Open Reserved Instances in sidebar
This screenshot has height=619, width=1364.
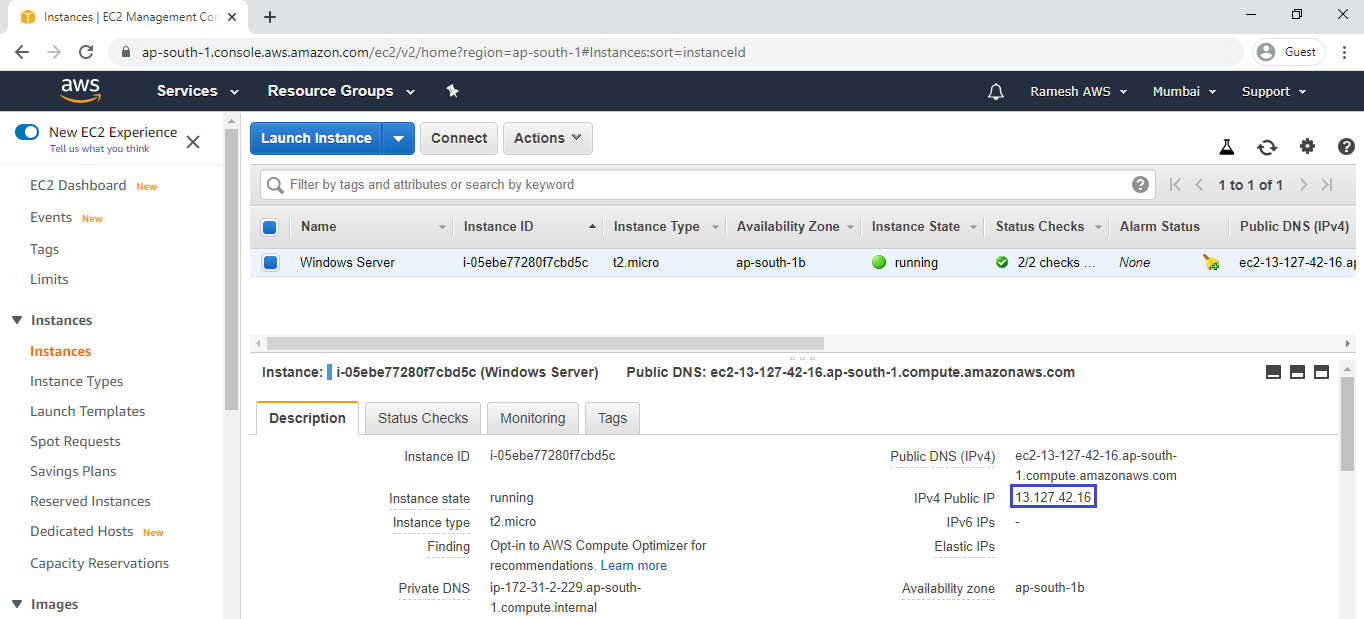pyautogui.click(x=90, y=501)
